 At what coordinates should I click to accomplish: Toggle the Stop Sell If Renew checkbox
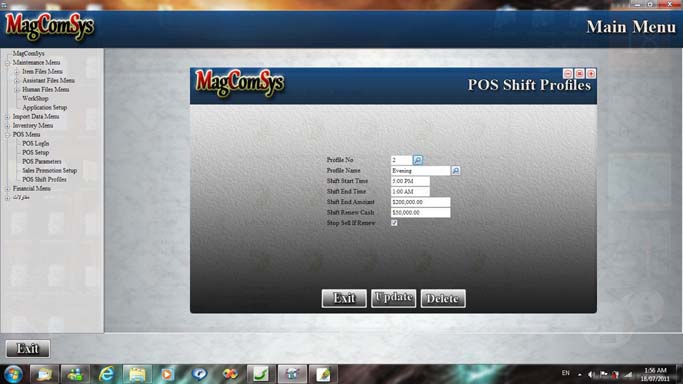pyautogui.click(x=394, y=223)
